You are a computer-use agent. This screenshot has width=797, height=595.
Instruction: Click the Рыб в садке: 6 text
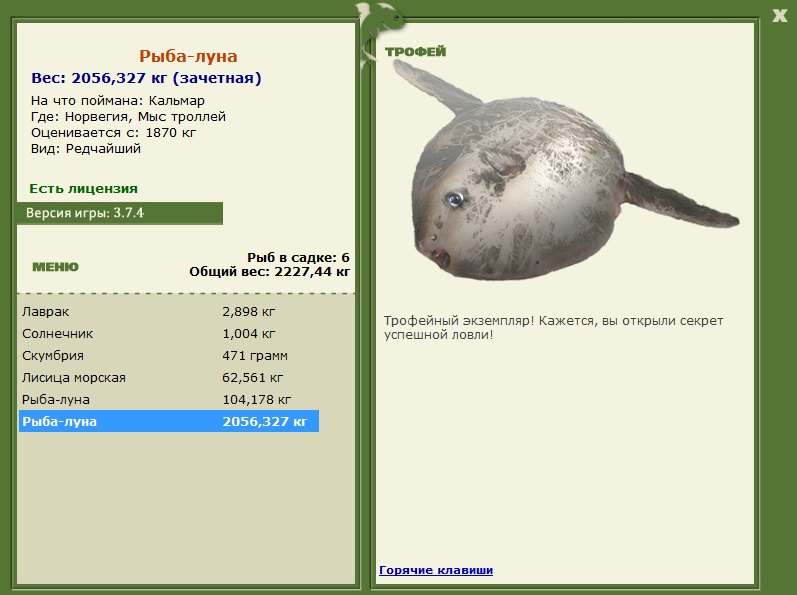click(x=298, y=258)
